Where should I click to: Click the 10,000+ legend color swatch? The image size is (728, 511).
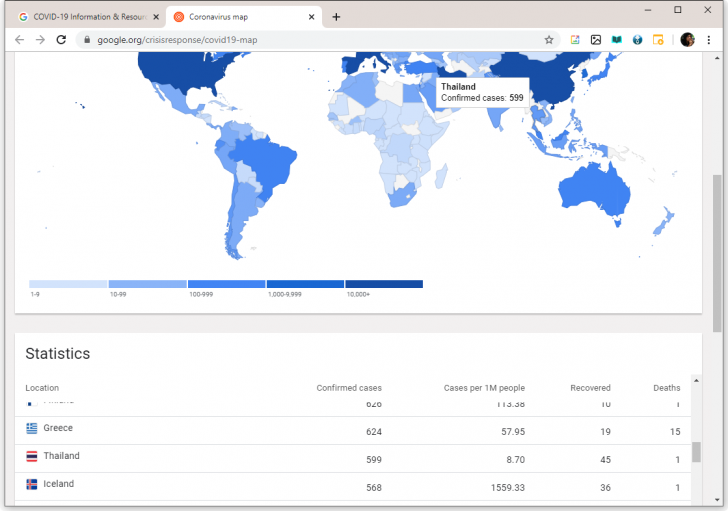pyautogui.click(x=384, y=284)
